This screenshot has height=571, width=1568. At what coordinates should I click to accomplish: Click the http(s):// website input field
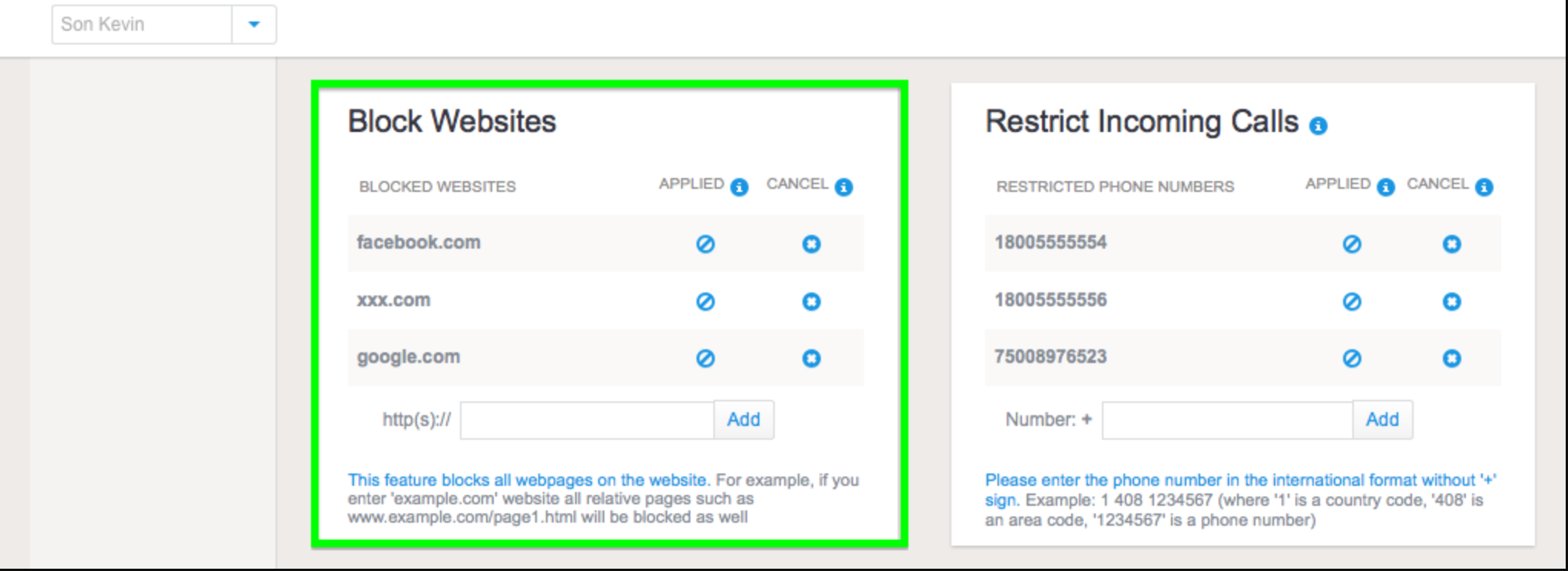(x=587, y=420)
